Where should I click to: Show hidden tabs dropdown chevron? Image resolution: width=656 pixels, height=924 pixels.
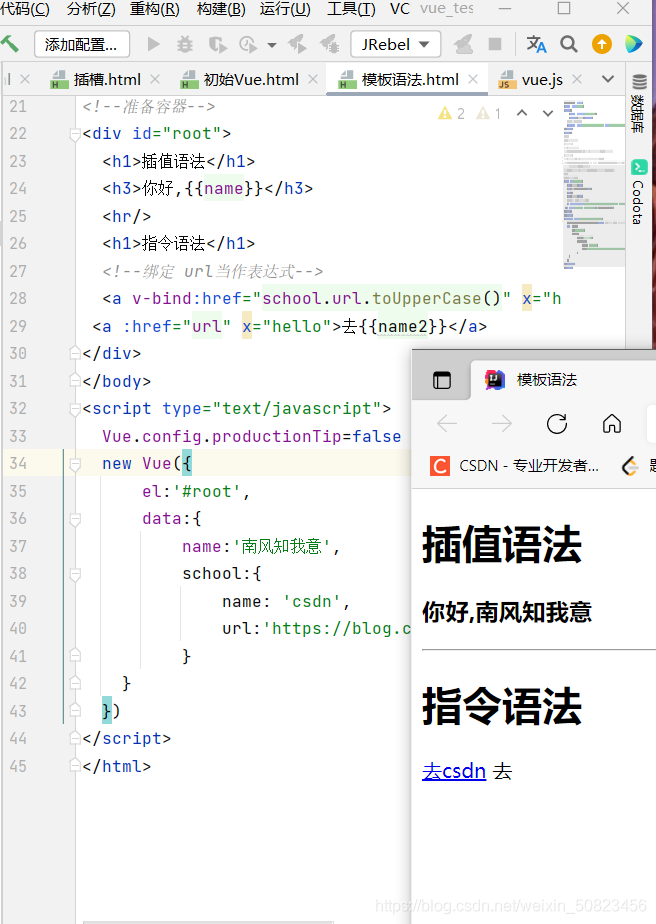[x=608, y=79]
